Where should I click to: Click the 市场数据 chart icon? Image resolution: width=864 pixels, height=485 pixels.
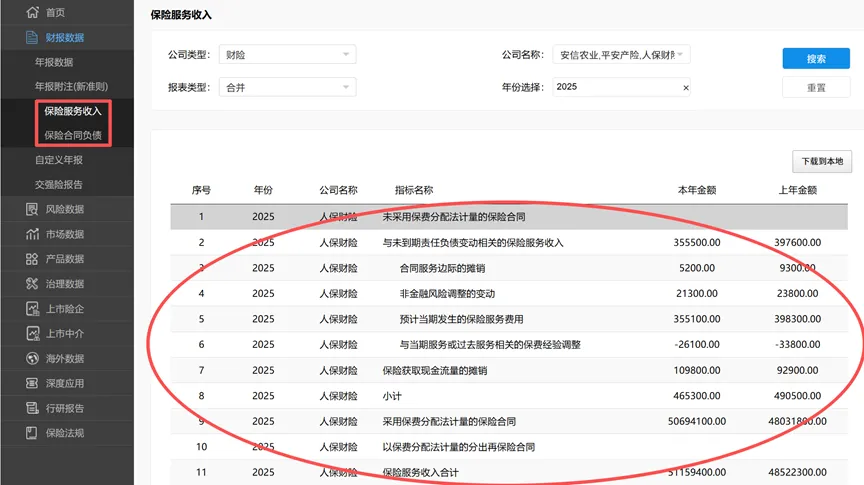tap(32, 234)
